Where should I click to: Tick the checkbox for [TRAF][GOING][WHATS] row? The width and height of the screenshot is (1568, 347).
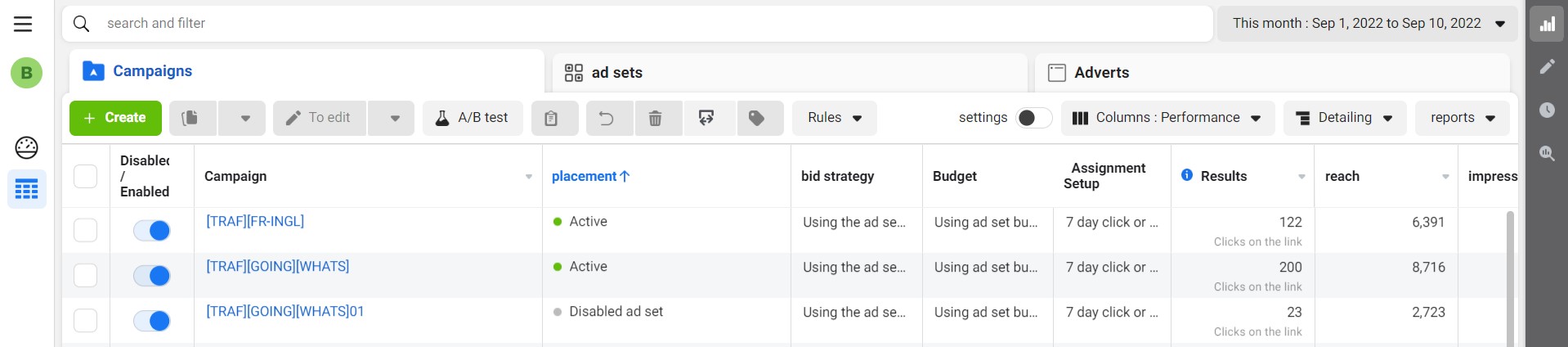[x=86, y=276]
